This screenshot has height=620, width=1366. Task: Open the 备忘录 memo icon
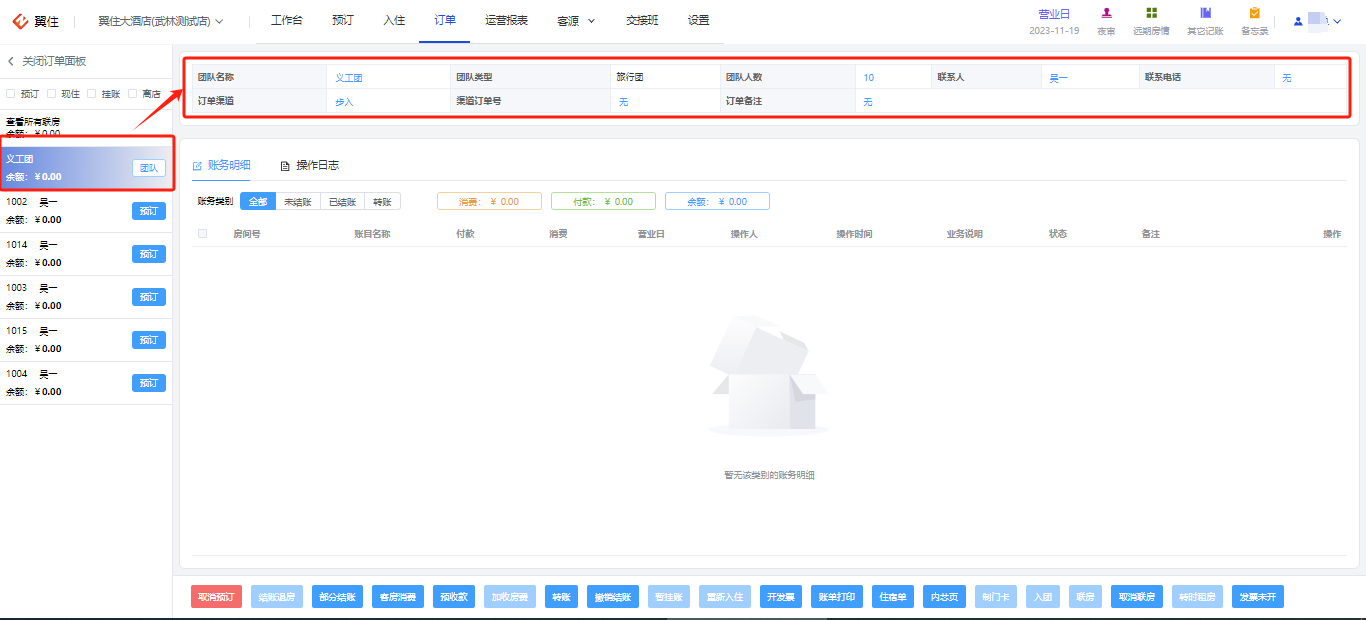coord(1254,13)
